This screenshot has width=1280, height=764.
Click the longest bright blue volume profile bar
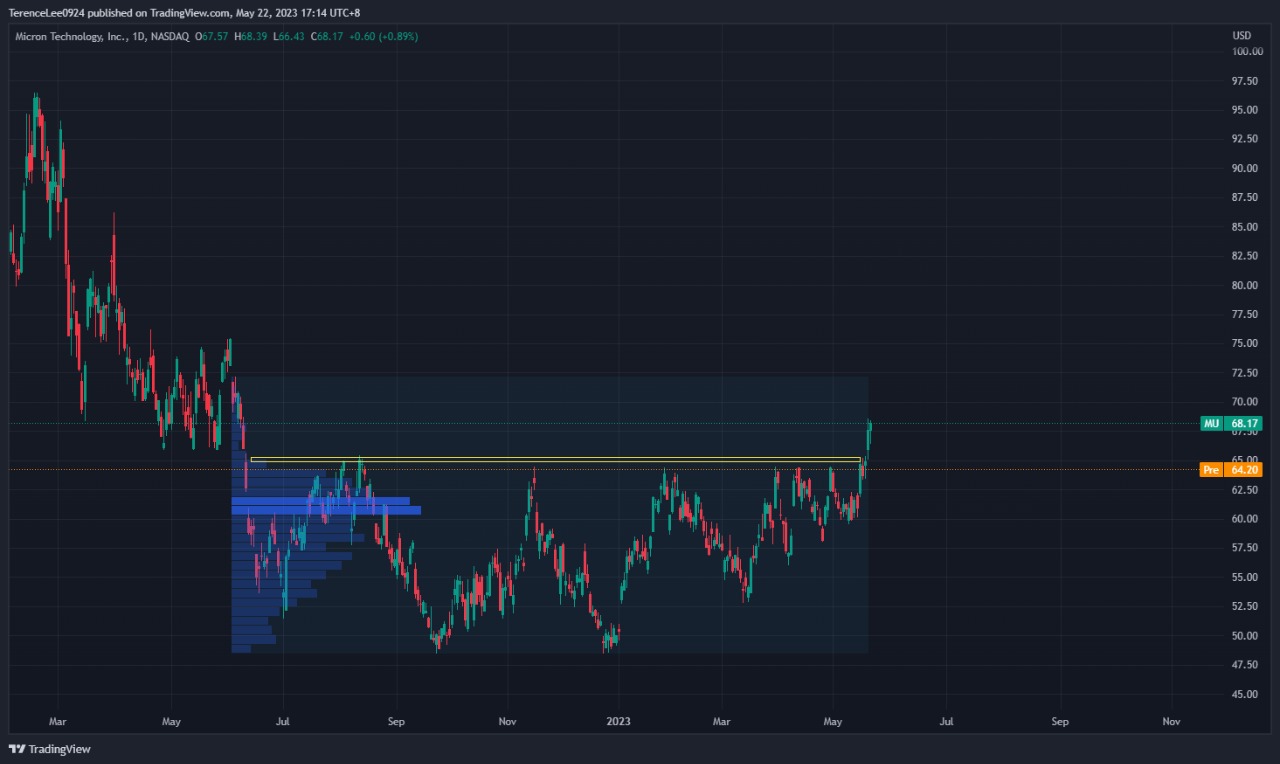326,510
